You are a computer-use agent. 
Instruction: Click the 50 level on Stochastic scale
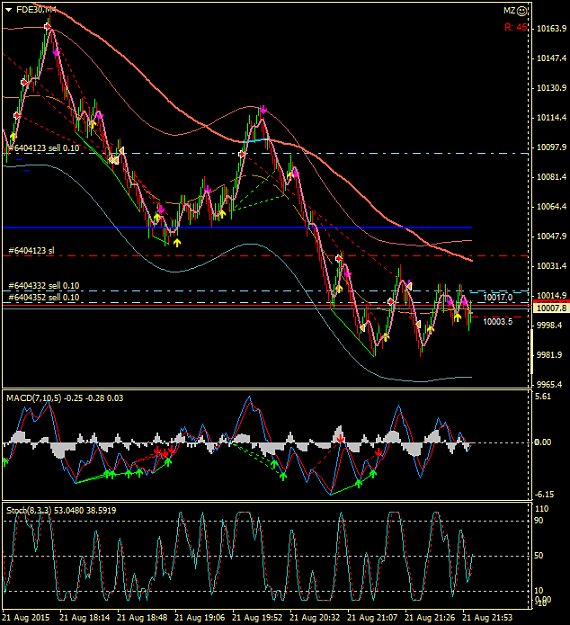pos(539,556)
